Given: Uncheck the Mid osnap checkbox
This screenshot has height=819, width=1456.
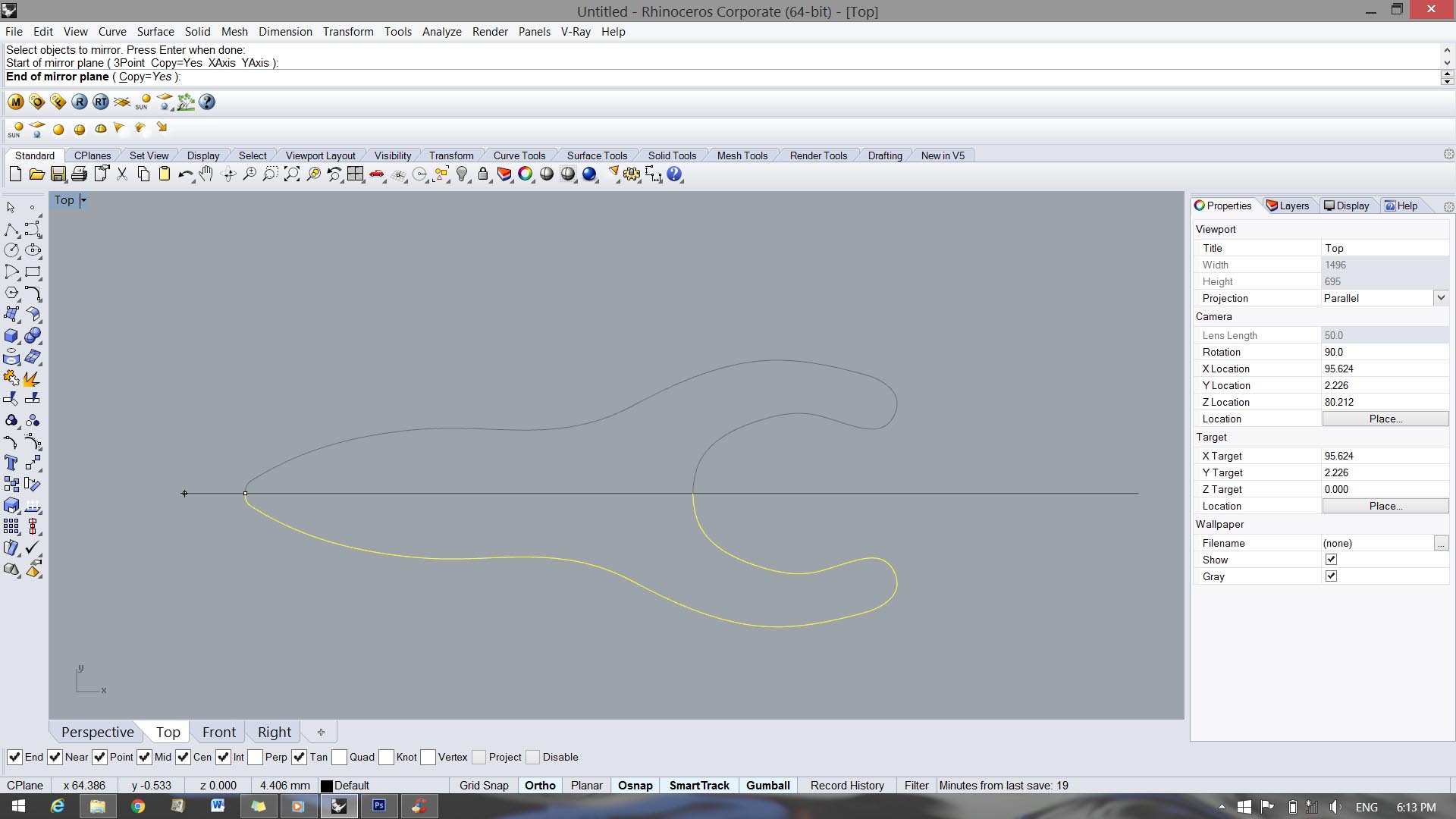Looking at the screenshot, I should click(144, 757).
